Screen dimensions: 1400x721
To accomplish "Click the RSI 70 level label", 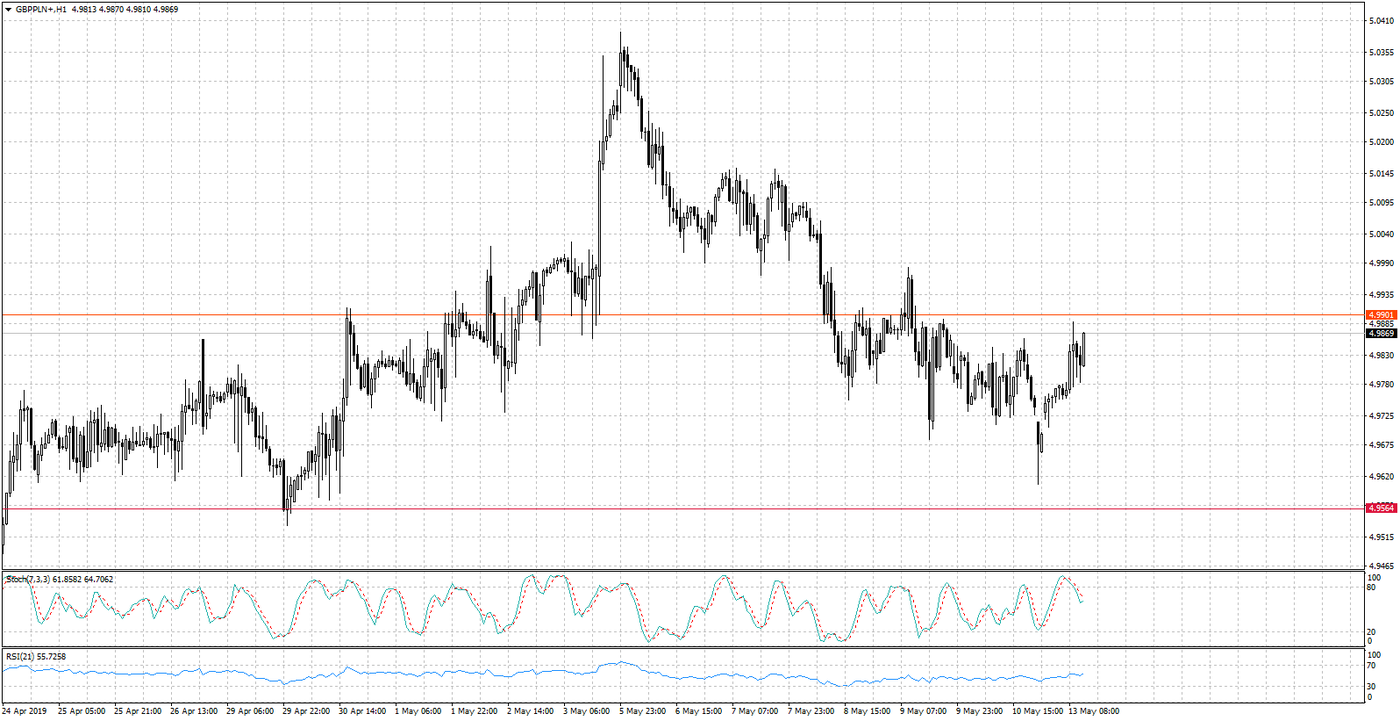I will 1373,665.
